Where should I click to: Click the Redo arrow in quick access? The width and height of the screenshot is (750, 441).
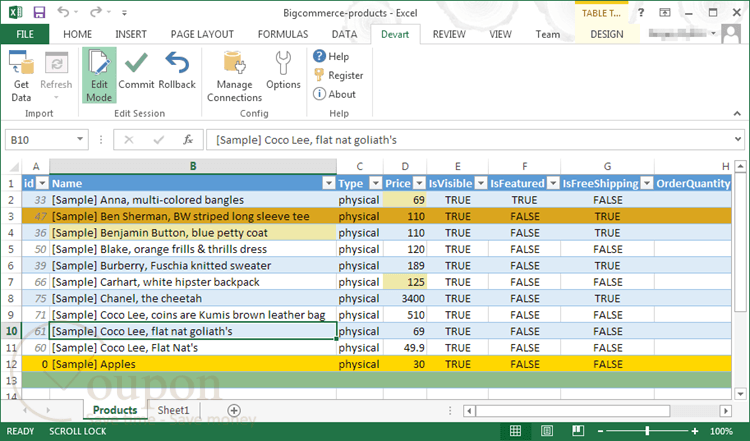pyautogui.click(x=96, y=12)
